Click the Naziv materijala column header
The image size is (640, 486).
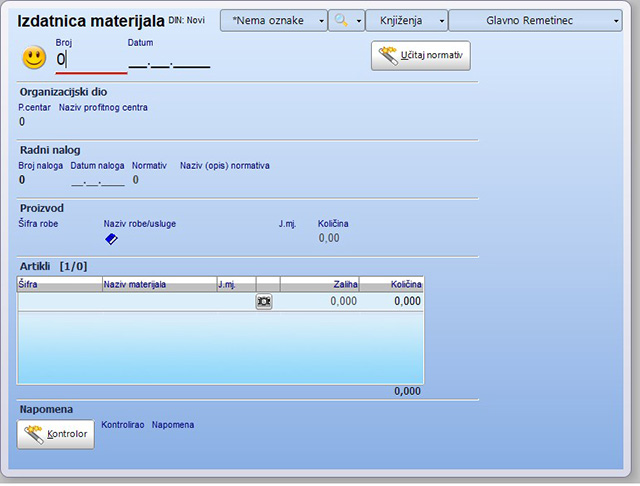[x=159, y=284]
